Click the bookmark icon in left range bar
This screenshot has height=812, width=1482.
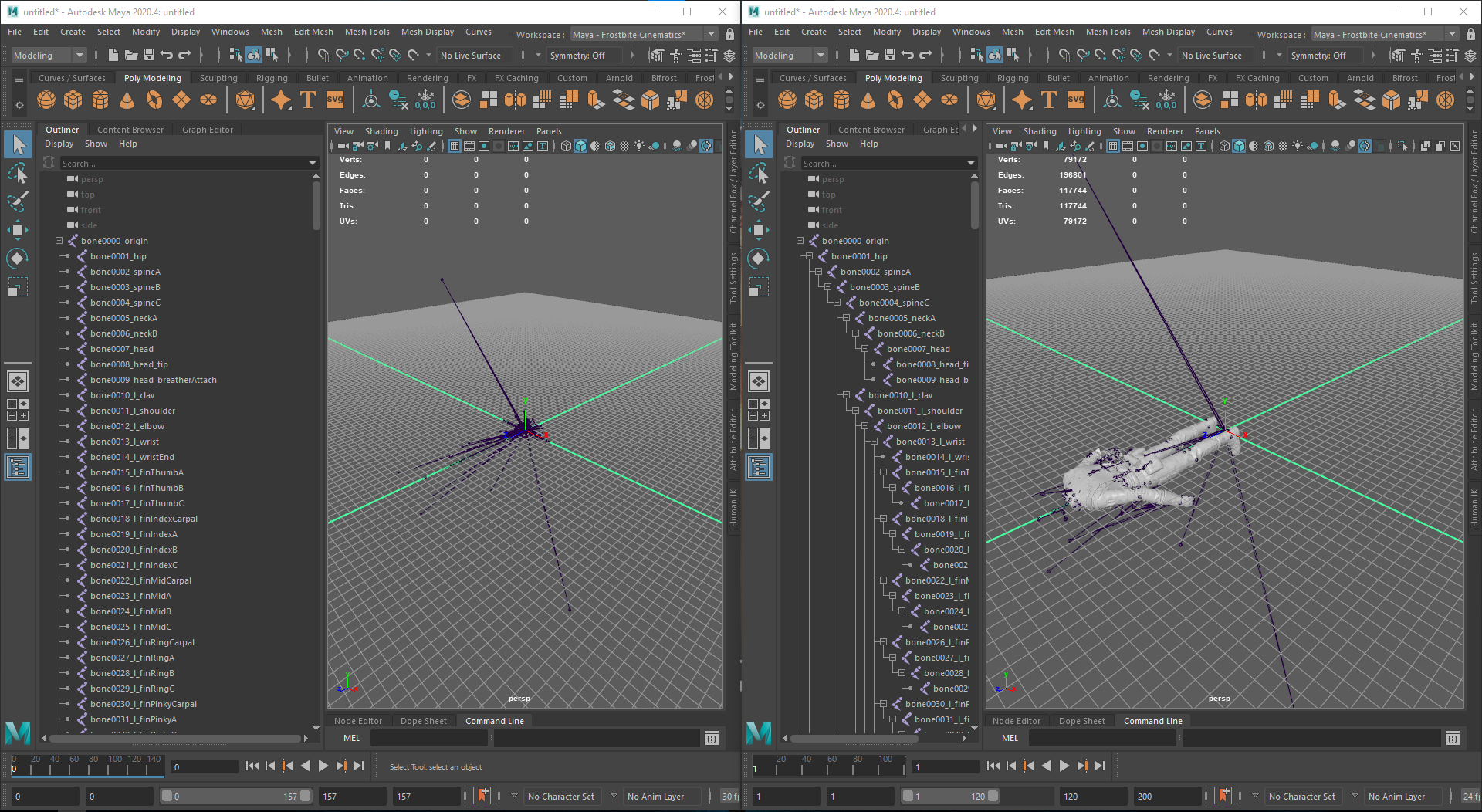point(482,796)
